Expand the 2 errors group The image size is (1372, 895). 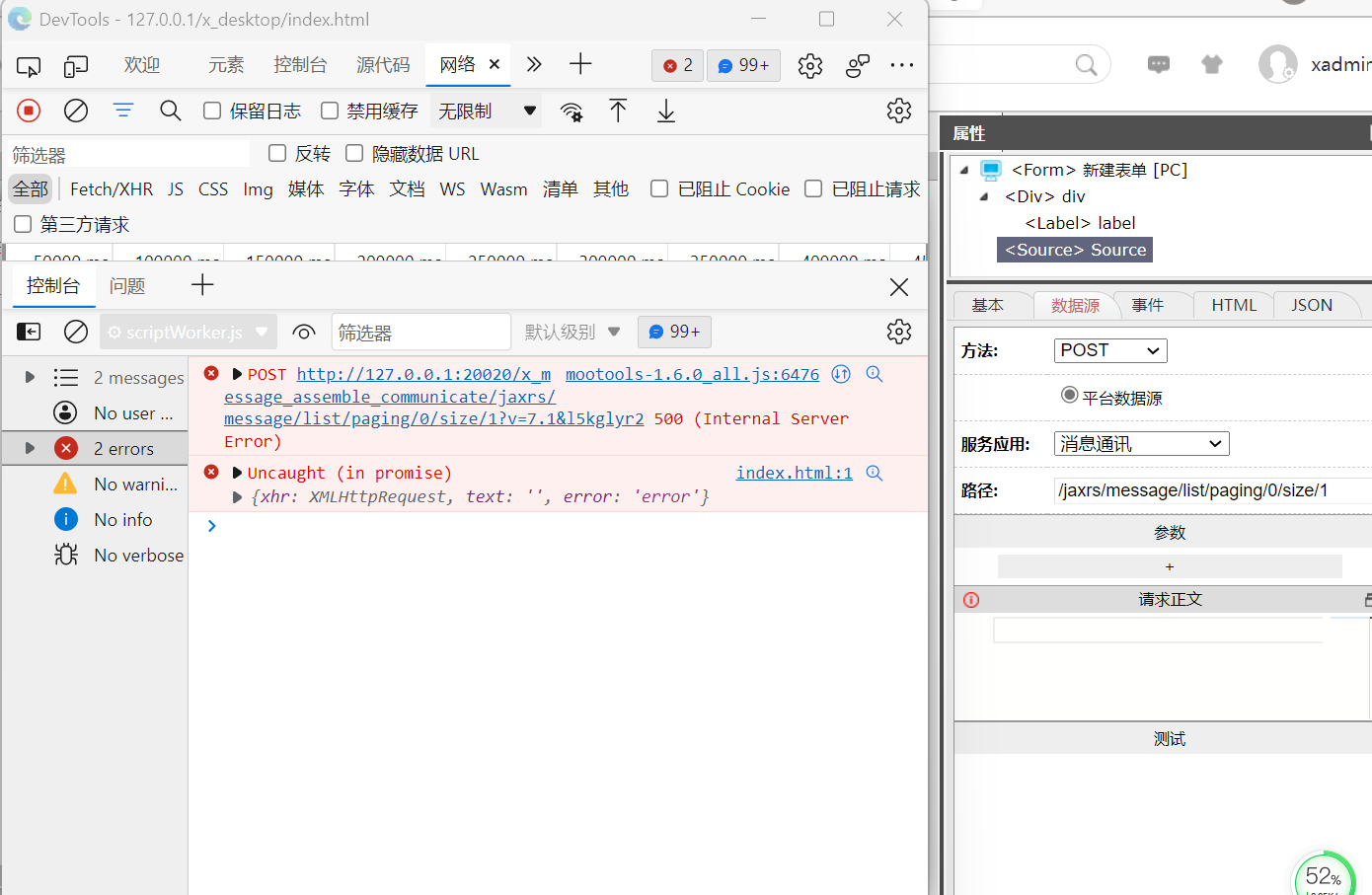[x=31, y=448]
